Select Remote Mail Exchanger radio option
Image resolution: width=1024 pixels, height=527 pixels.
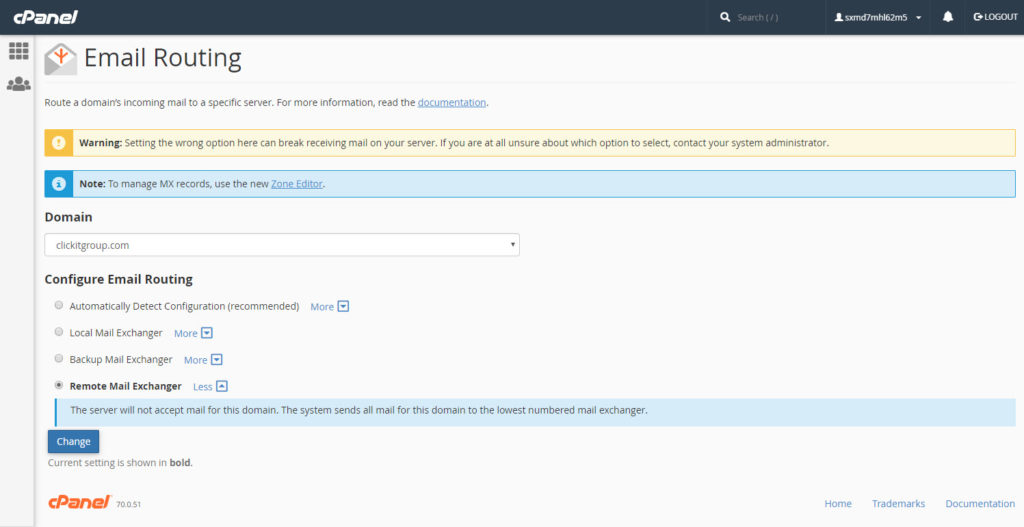[59, 385]
